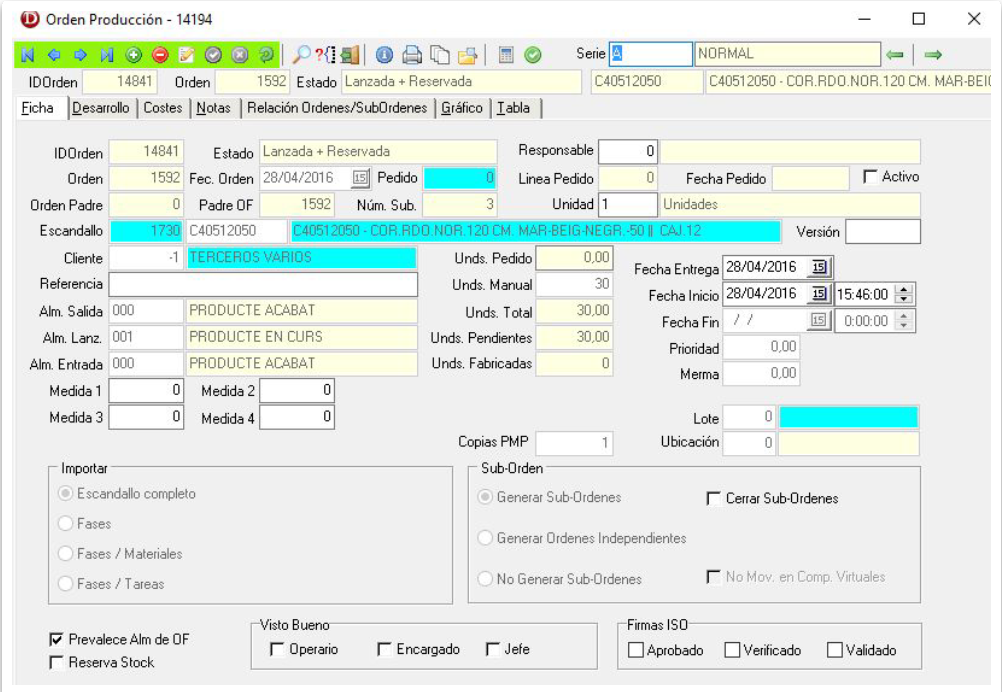Click the refresh icon in toolbar
This screenshot has height=692, width=1002.
click(x=266, y=55)
